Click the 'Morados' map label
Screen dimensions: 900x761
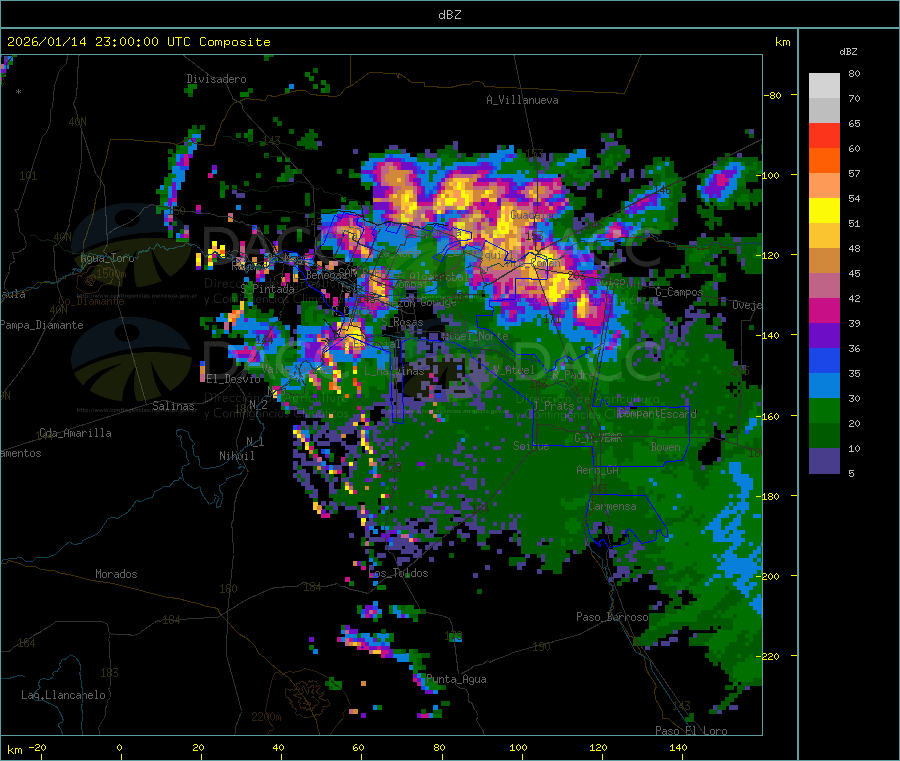coord(116,574)
